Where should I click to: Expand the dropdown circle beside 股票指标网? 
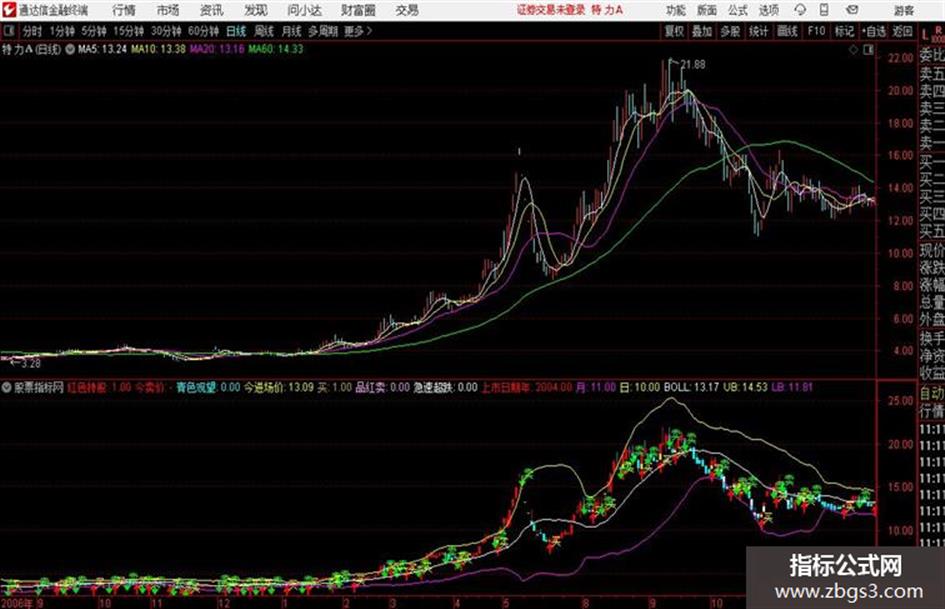click(x=7, y=387)
